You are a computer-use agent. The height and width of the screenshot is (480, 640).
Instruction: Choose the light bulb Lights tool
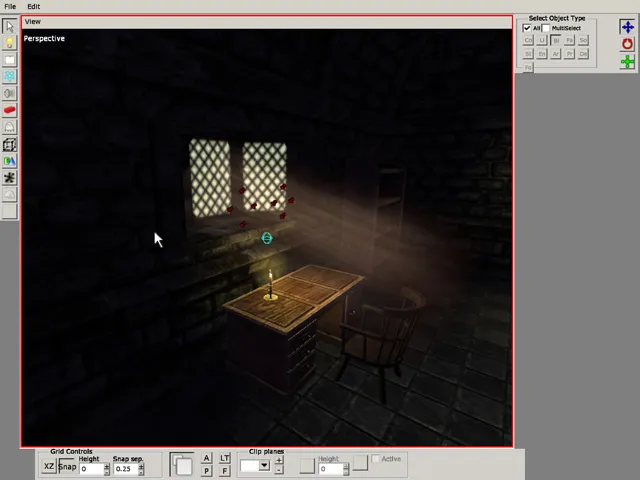pyautogui.click(x=9, y=43)
